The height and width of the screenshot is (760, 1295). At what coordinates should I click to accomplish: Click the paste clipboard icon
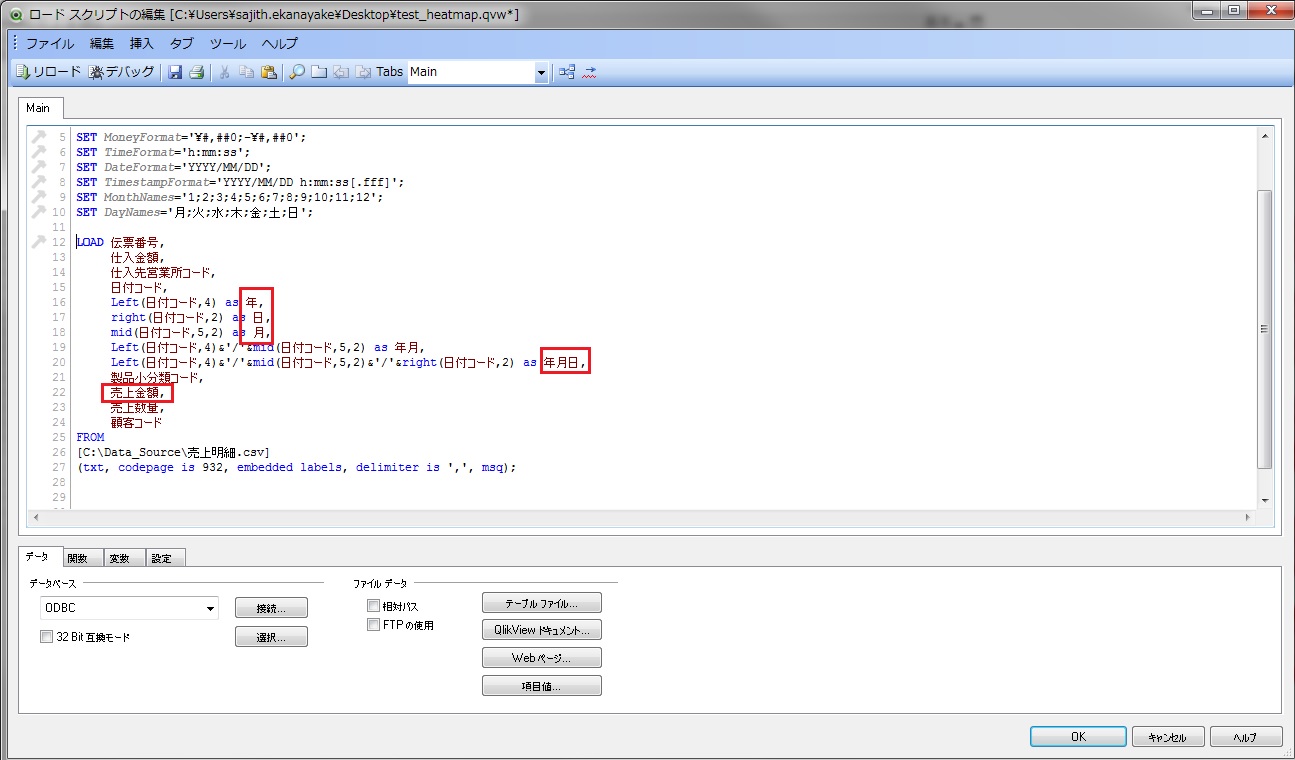point(268,72)
